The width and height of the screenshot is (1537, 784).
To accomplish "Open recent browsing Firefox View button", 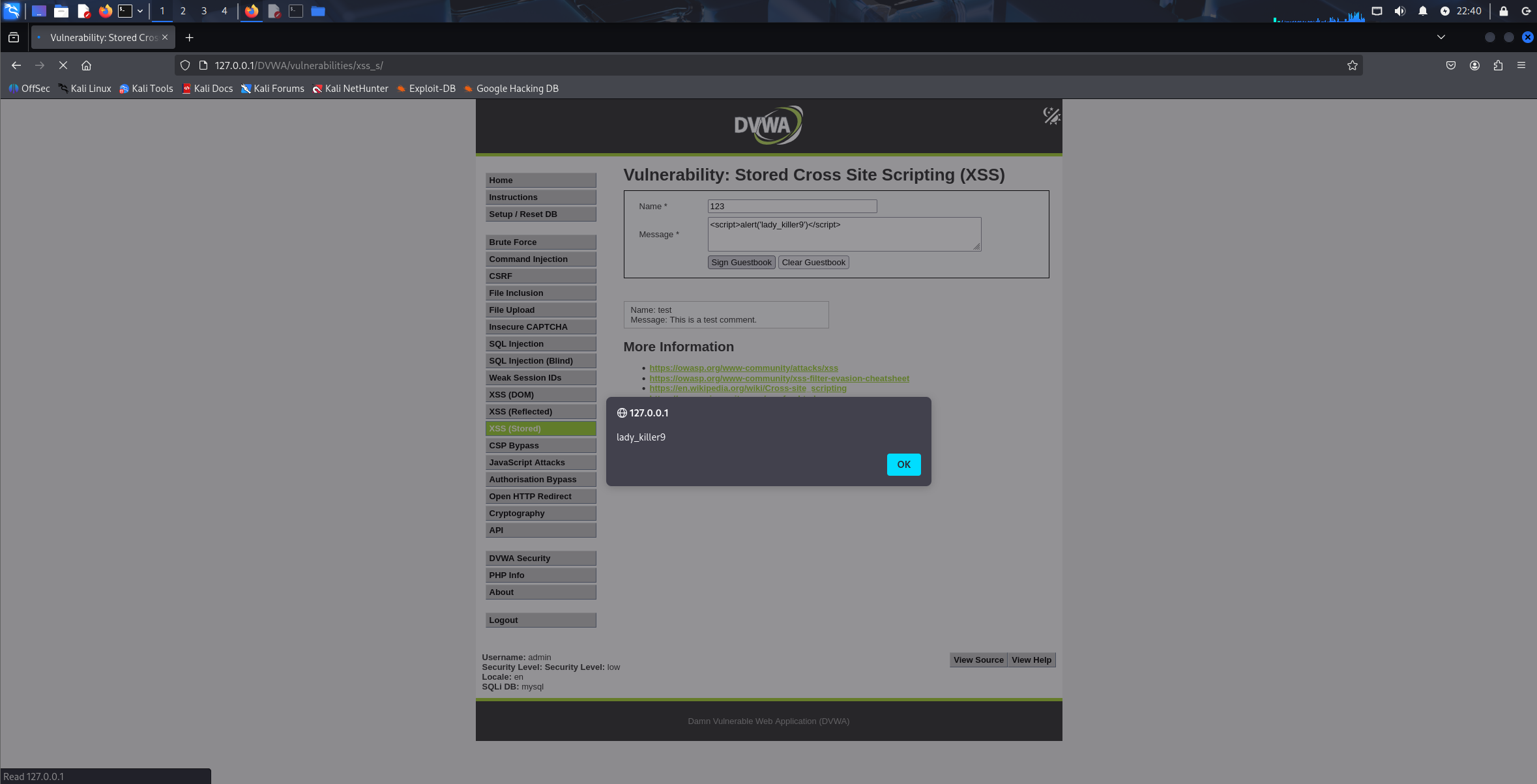I will pyautogui.click(x=14, y=37).
